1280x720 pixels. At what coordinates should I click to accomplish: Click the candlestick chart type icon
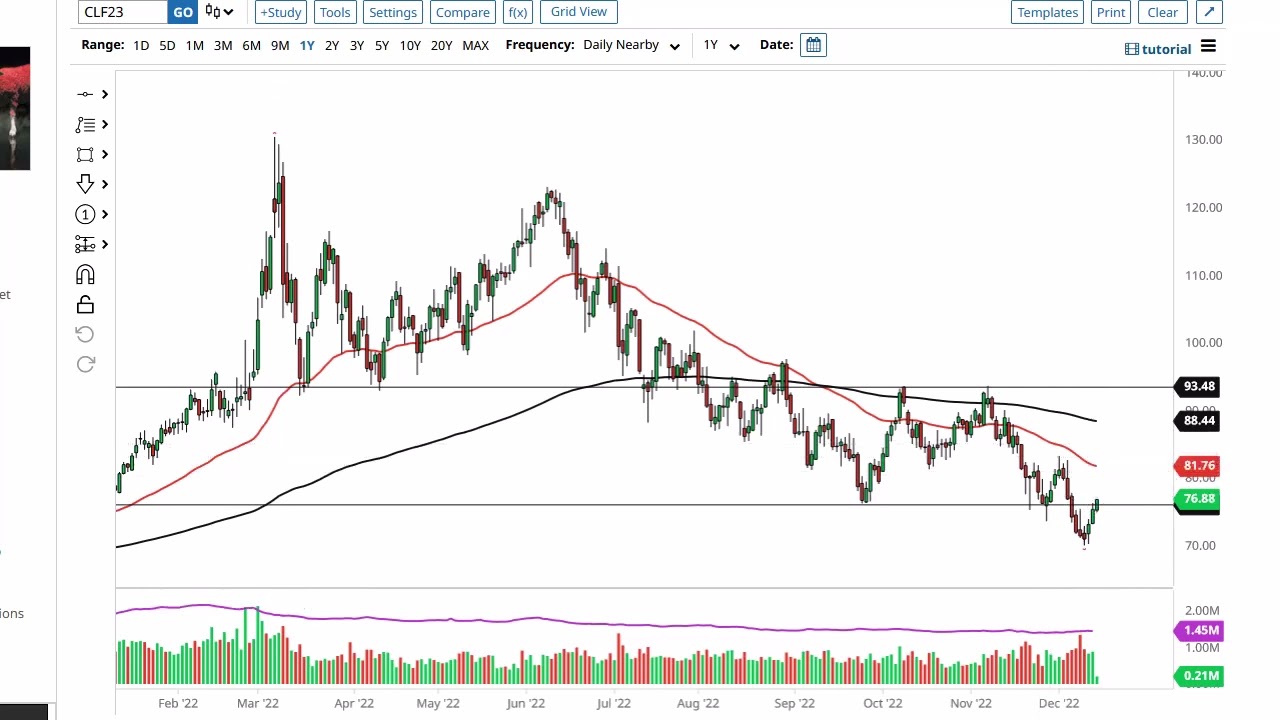click(x=213, y=12)
